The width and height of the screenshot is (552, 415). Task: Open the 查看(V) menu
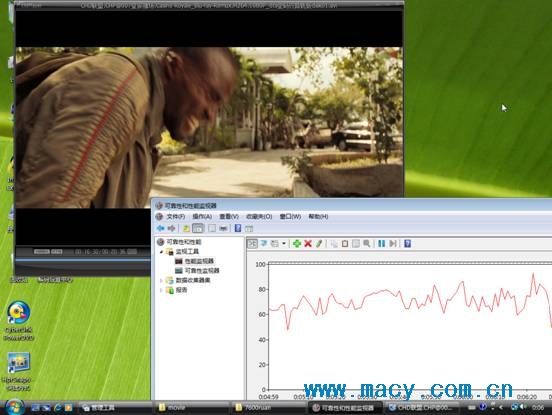tap(229, 216)
